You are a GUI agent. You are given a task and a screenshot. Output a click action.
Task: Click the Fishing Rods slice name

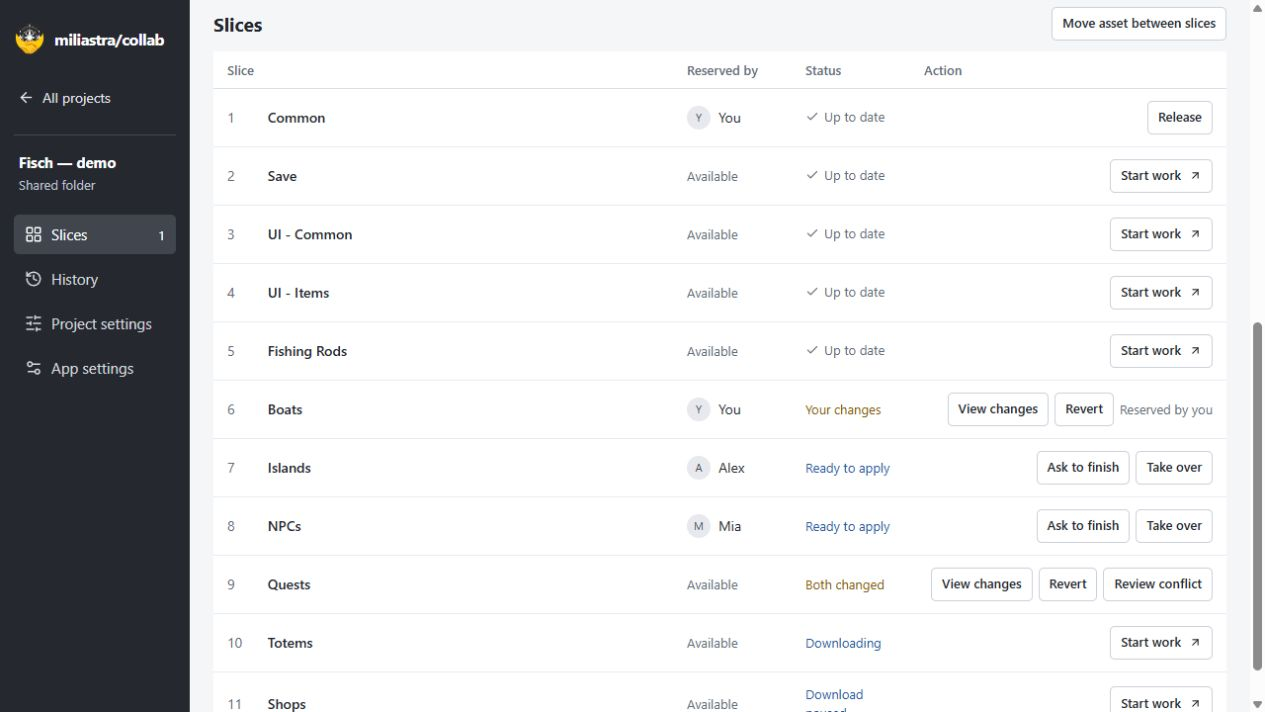pyautogui.click(x=307, y=351)
